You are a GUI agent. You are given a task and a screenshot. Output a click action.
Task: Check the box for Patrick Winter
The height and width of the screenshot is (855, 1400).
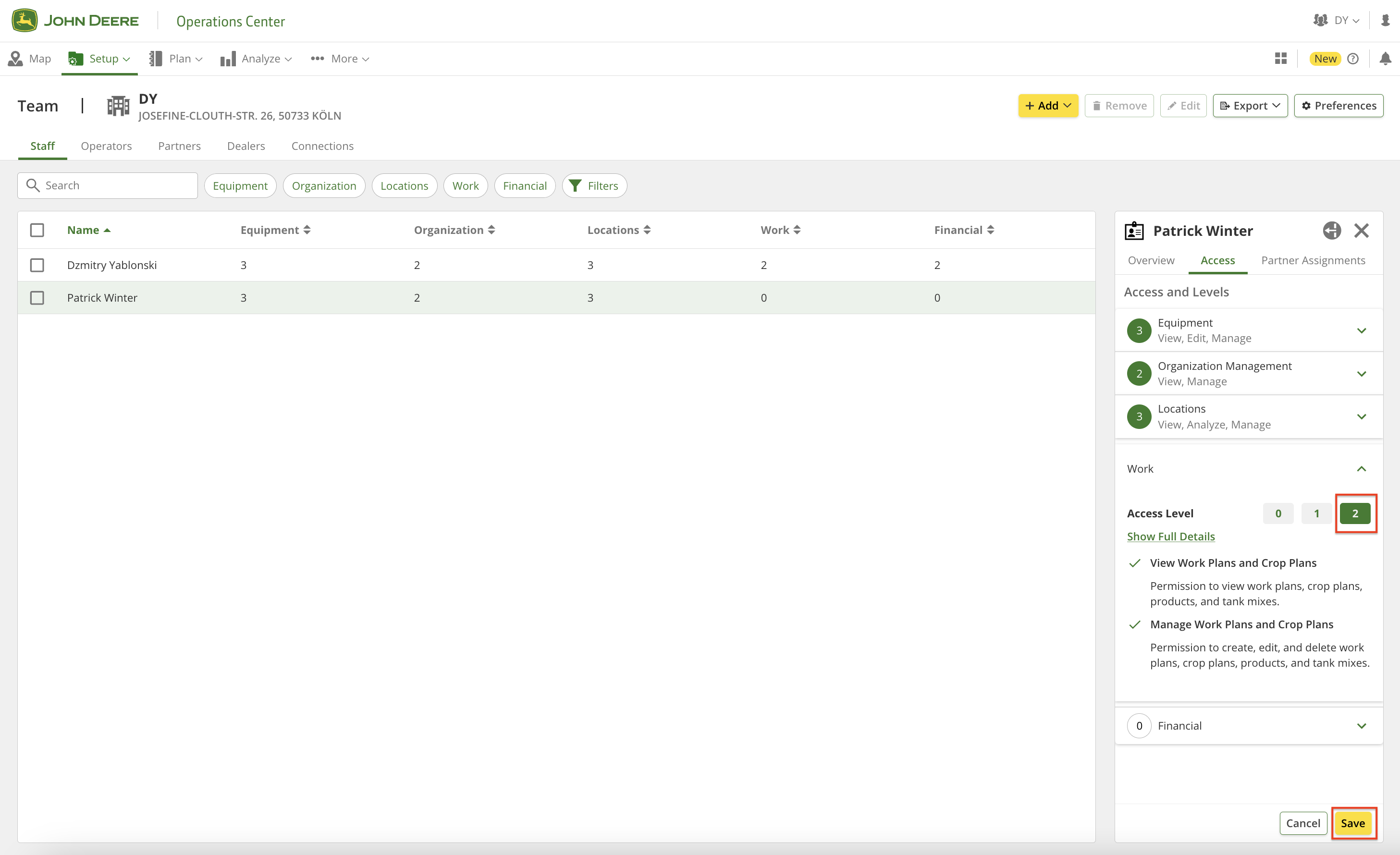[x=37, y=298]
